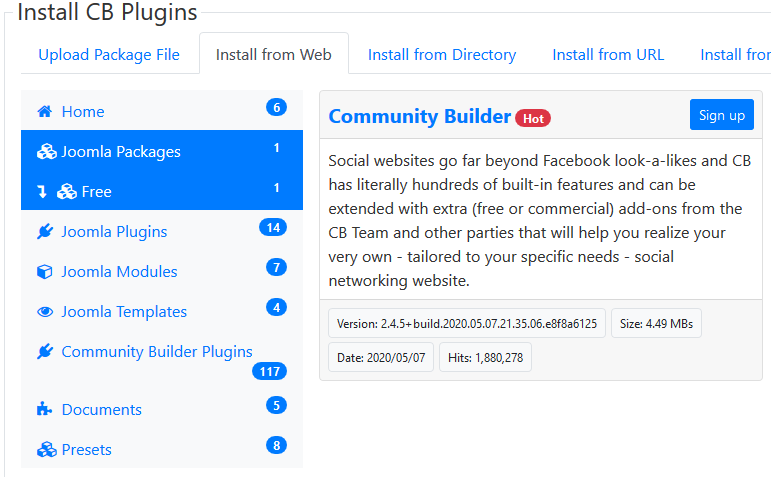Click the Community Builder Plugins plug icon

pyautogui.click(x=45, y=352)
